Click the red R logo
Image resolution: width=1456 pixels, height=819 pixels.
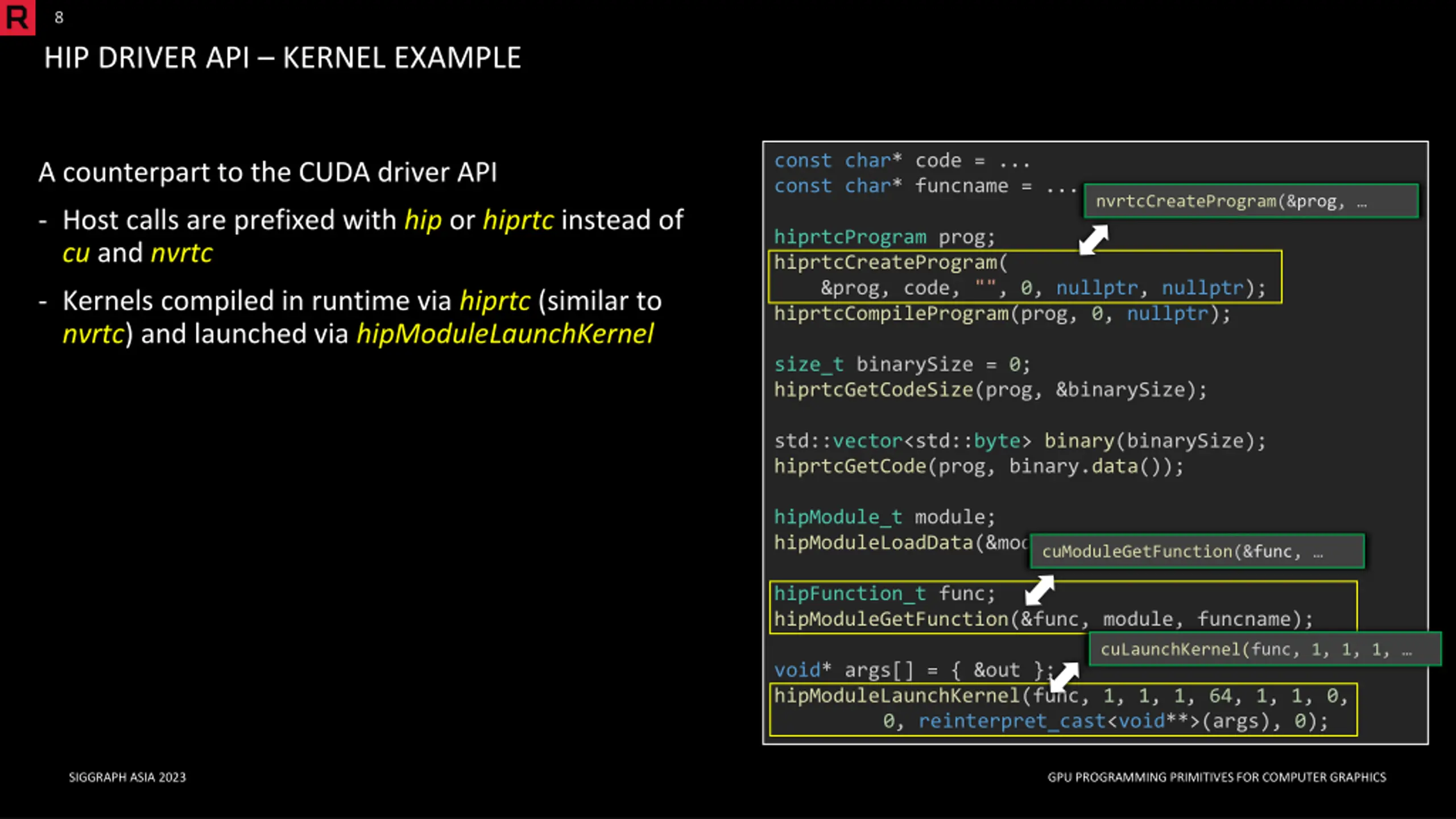pyautogui.click(x=17, y=17)
